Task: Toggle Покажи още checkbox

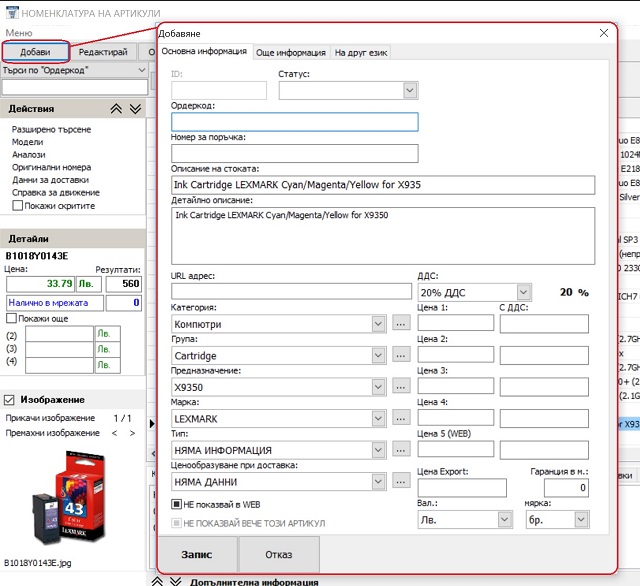Action: pos(11,318)
